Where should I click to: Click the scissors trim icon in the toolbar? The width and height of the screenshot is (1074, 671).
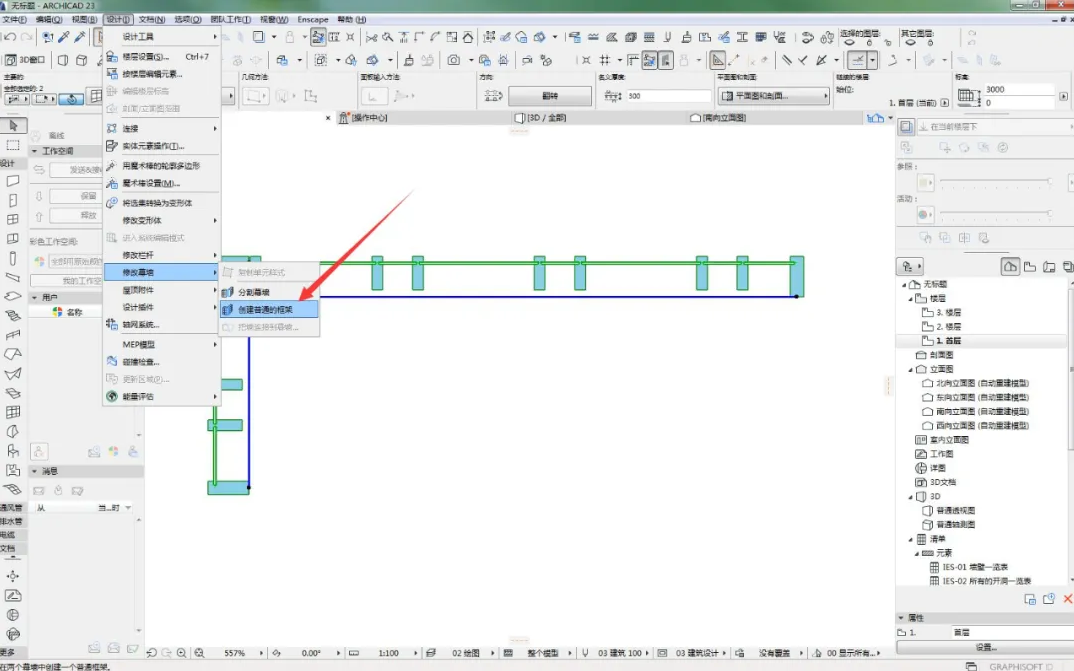(371, 37)
